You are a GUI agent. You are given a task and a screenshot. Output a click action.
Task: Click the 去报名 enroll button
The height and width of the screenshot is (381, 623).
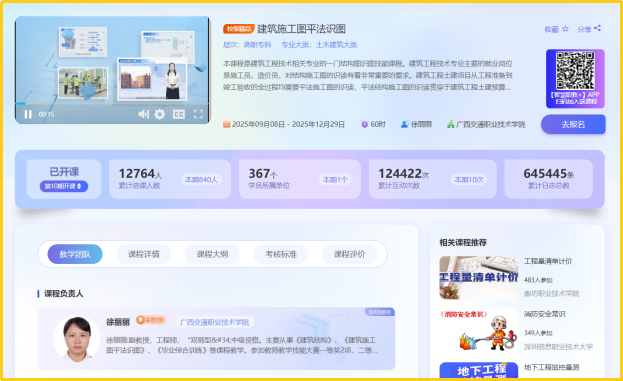point(573,124)
